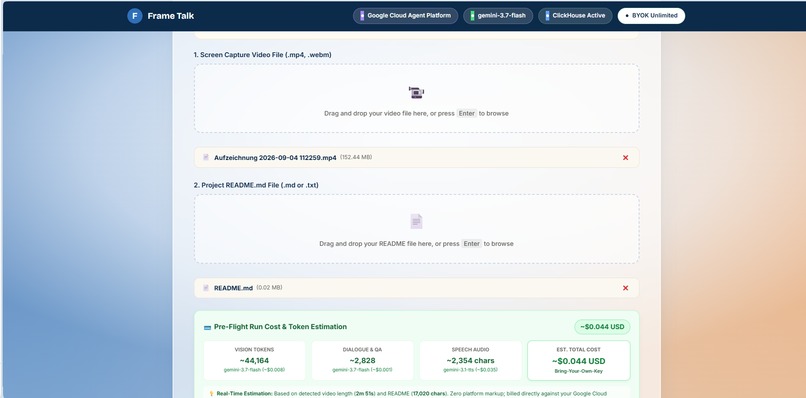Click the video camera upload icon
Viewport: 806px width, 398px height.
(x=416, y=93)
